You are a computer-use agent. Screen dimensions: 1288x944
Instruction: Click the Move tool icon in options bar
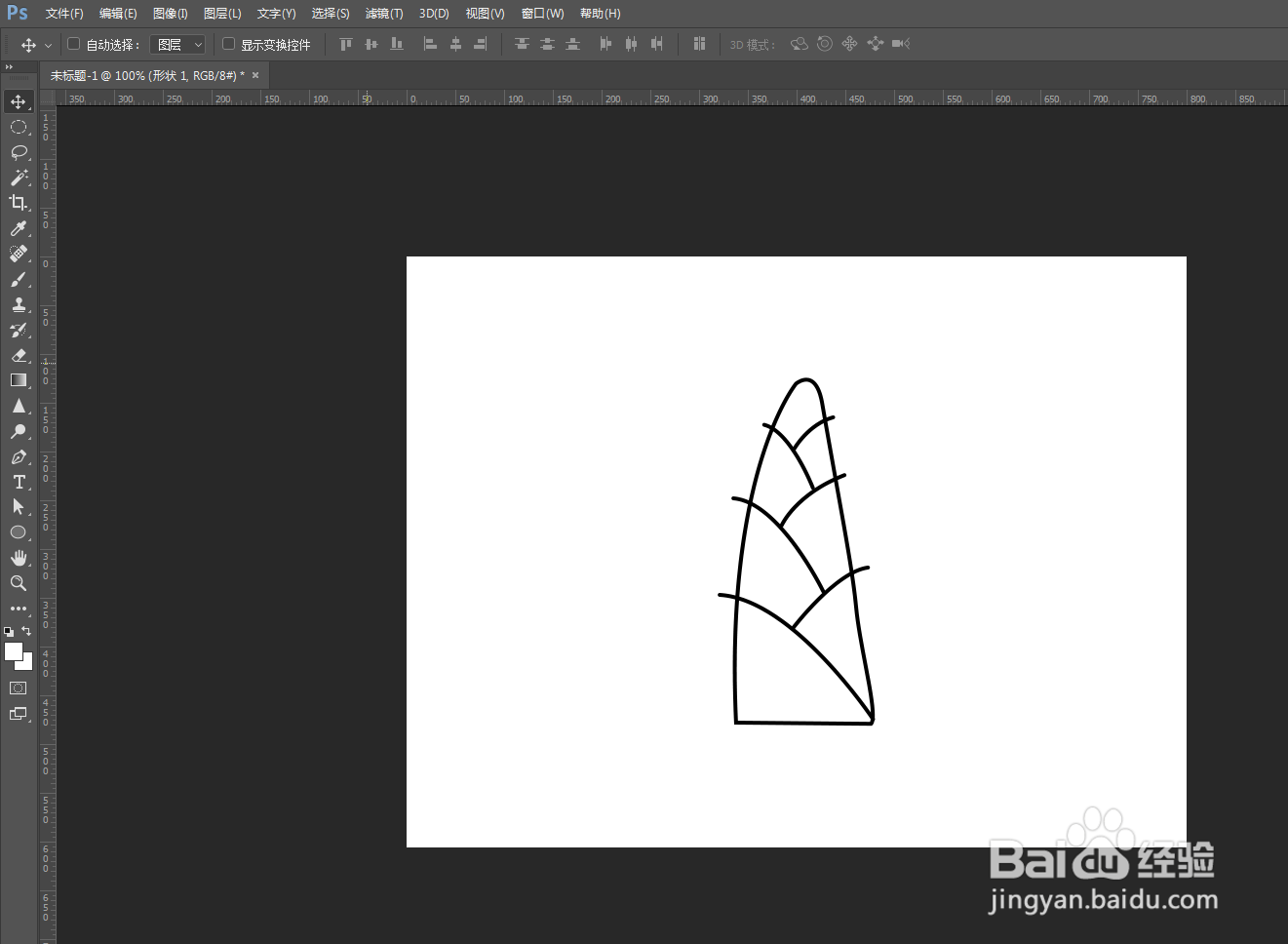pyautogui.click(x=28, y=45)
